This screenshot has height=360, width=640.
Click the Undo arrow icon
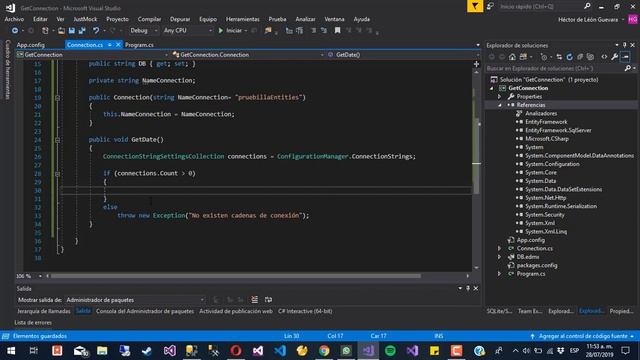[96, 31]
